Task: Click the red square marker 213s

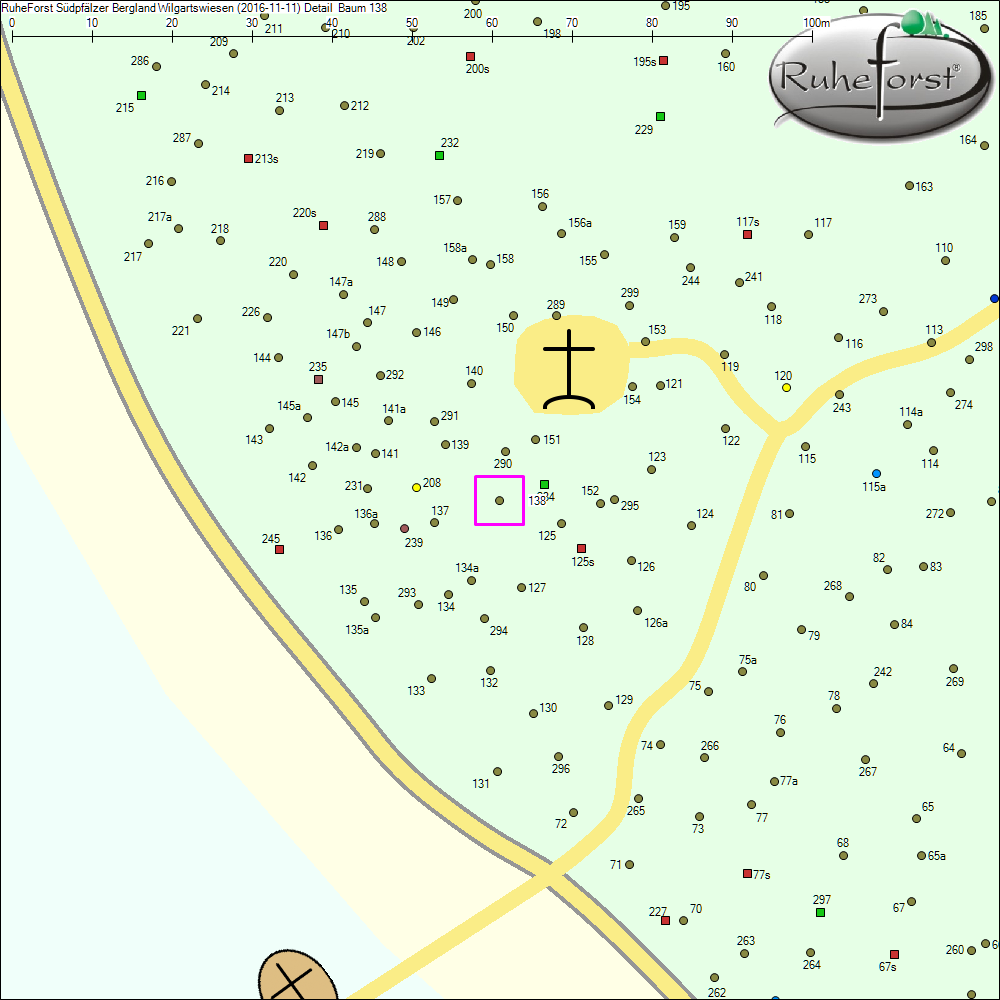Action: click(248, 159)
